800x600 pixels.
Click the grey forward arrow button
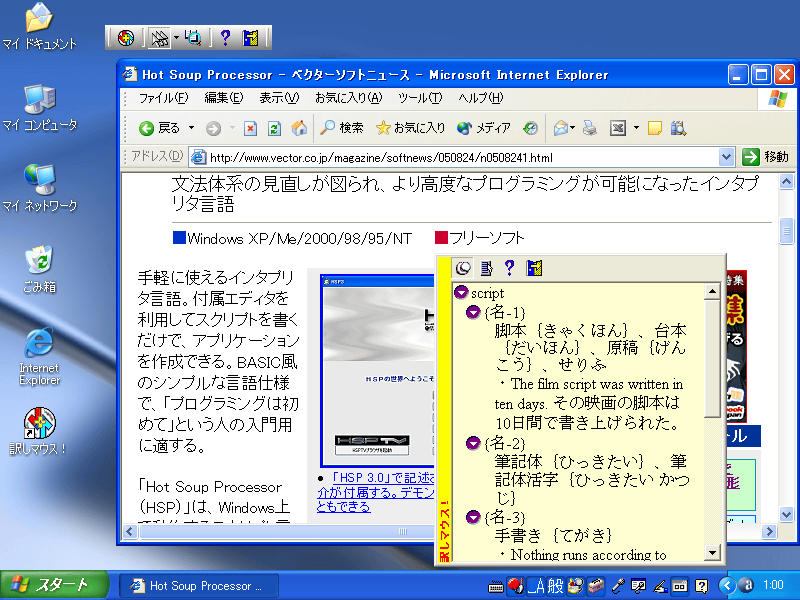pos(213,129)
